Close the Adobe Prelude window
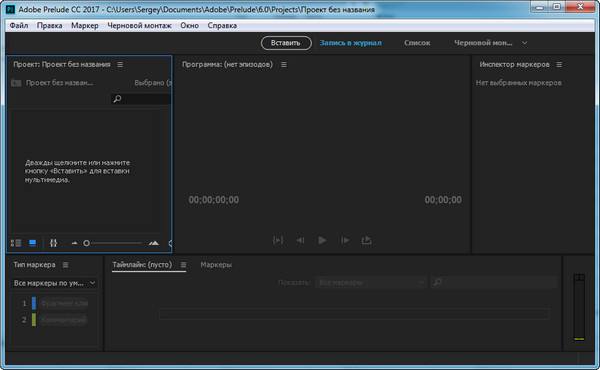The width and height of the screenshot is (600, 370). (580, 7)
